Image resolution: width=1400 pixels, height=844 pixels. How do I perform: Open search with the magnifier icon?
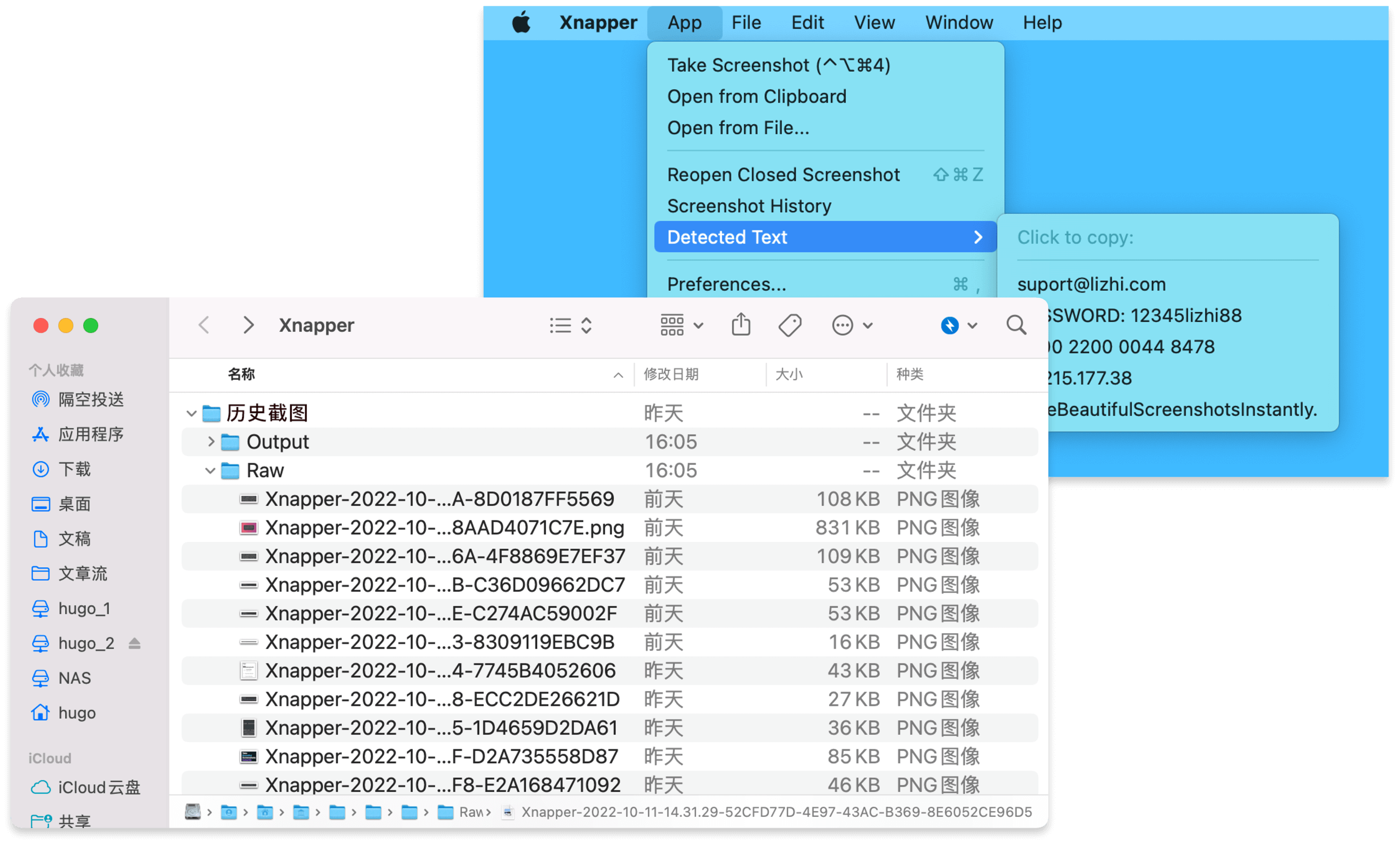(x=1017, y=325)
